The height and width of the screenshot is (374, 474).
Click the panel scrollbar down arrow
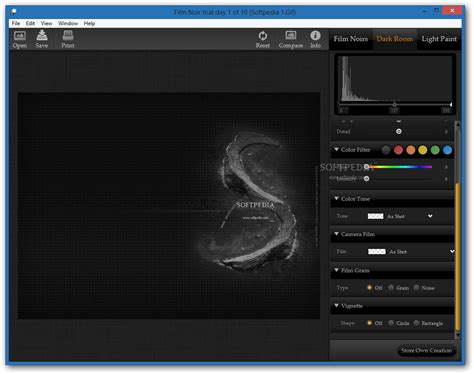click(x=458, y=335)
